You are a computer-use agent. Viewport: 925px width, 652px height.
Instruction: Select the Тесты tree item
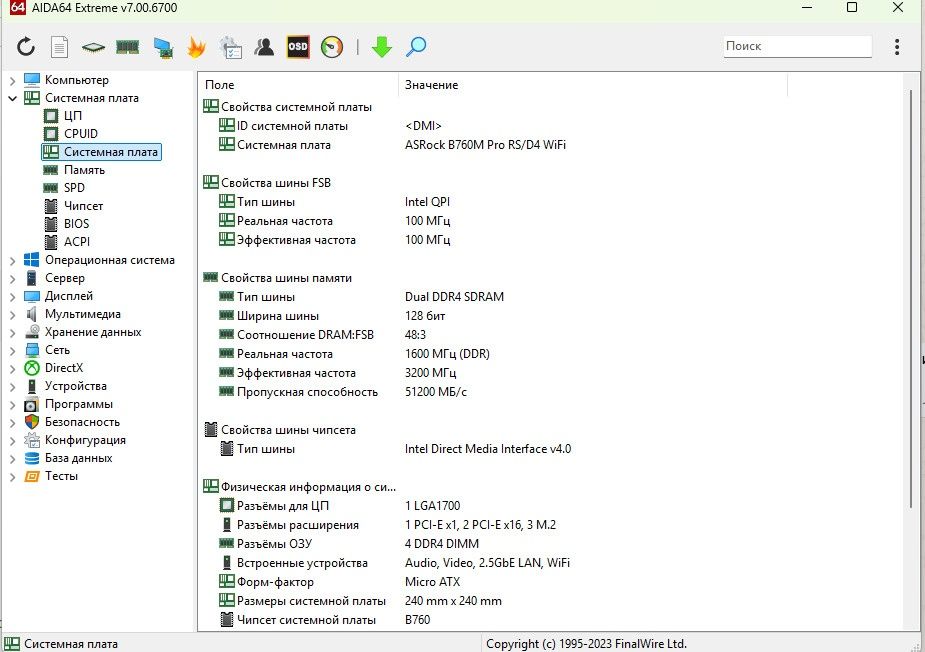click(61, 476)
